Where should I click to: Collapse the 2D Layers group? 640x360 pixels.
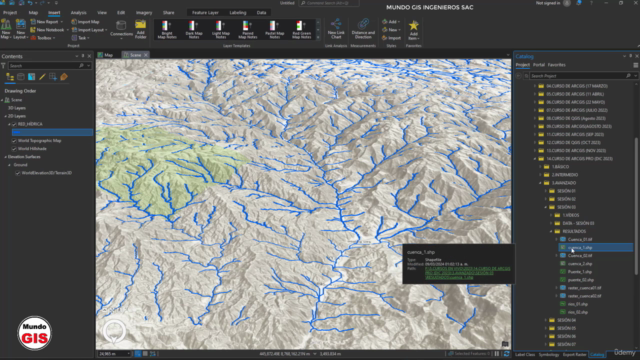click(x=5, y=116)
